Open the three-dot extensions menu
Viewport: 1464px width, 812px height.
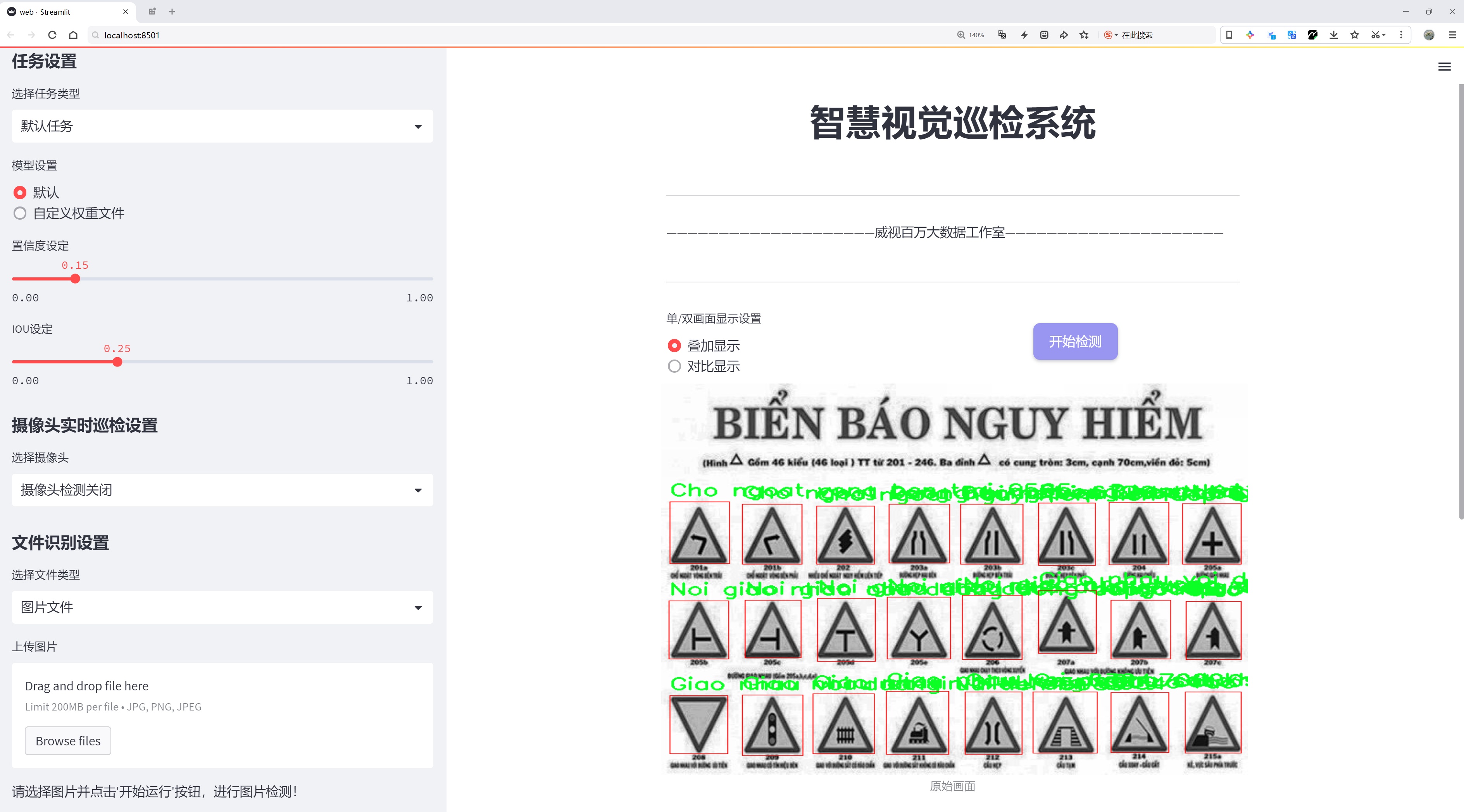(x=1401, y=35)
